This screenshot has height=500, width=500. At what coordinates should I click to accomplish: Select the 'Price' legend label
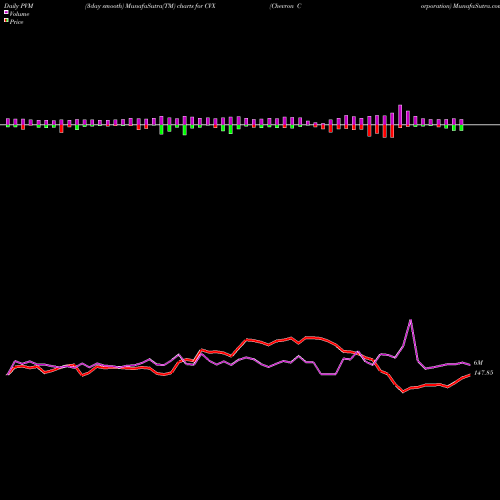point(16,22)
